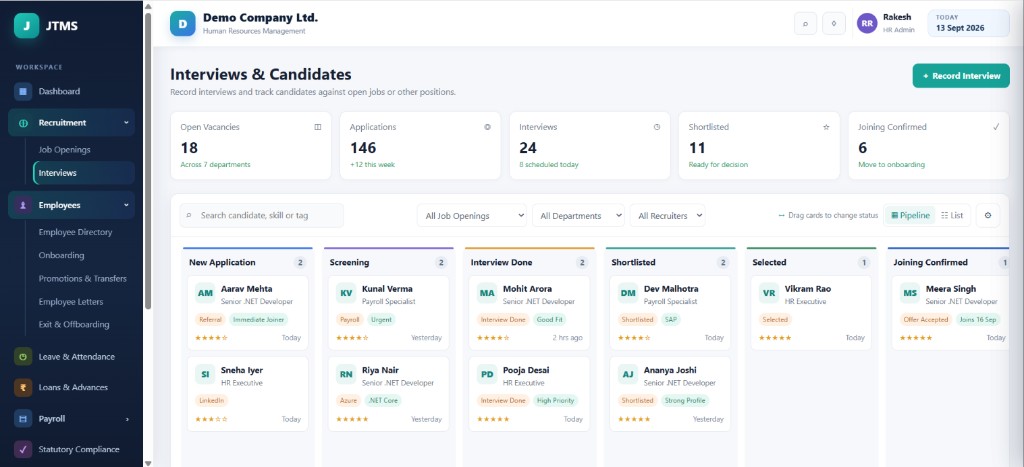Switch to Pipeline view
1024x467 pixels.
[x=910, y=216]
